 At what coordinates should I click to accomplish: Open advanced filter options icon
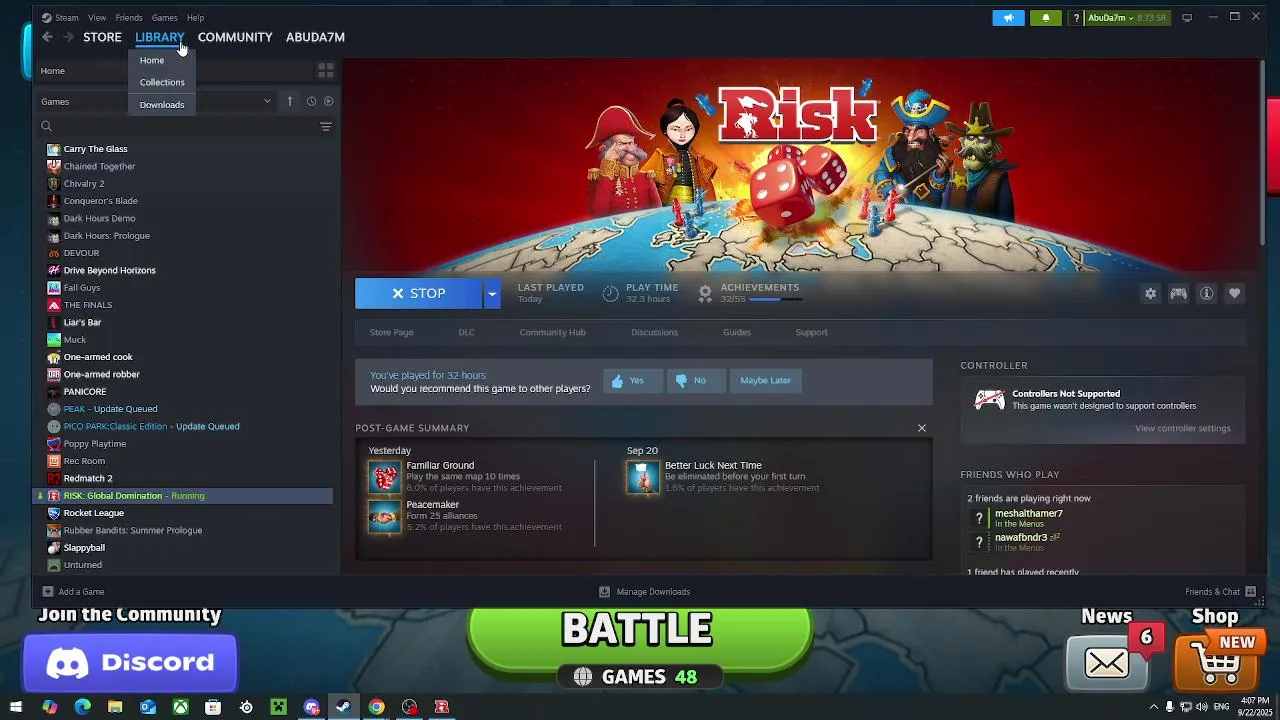point(325,126)
